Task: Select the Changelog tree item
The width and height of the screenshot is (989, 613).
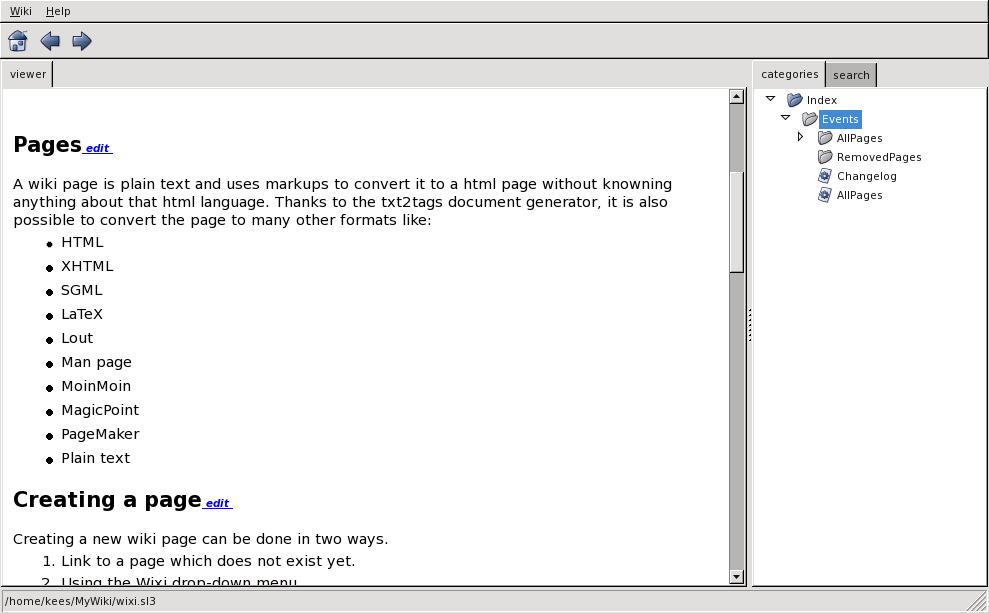Action: (x=866, y=176)
